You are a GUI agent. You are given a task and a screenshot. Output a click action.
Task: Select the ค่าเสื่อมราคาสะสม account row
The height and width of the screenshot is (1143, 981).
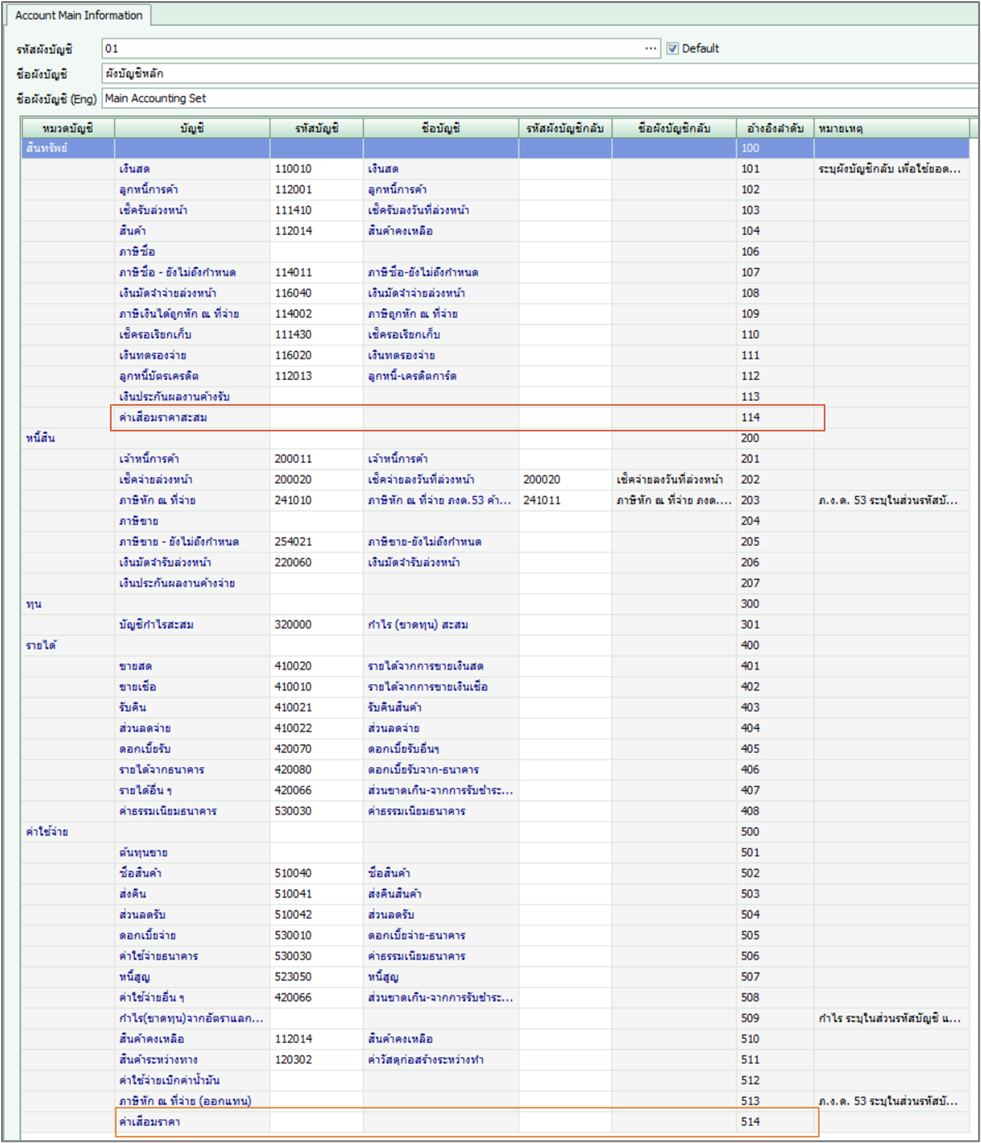pos(192,417)
